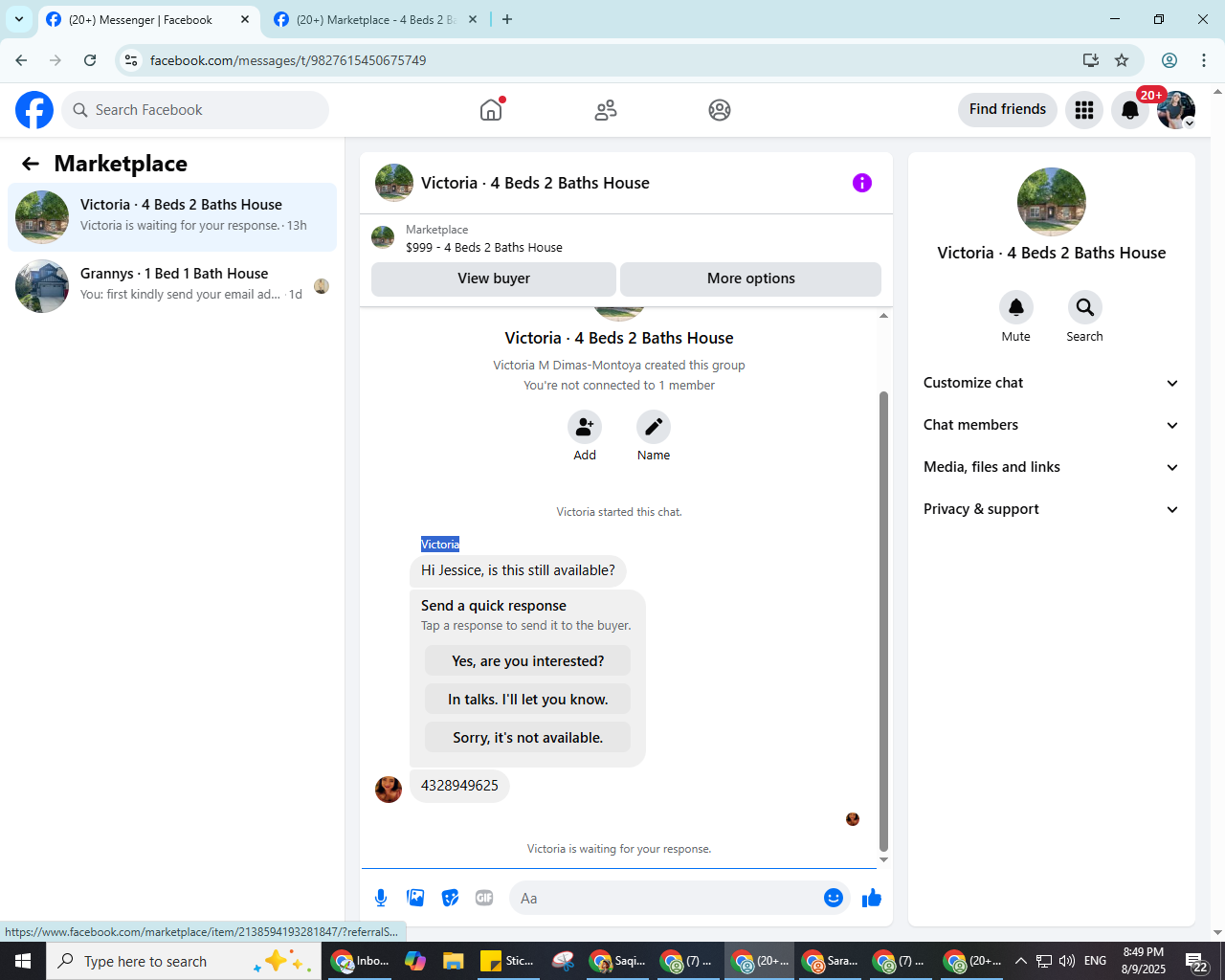
Task: Click the Search Facebook field
Action: coord(195,110)
